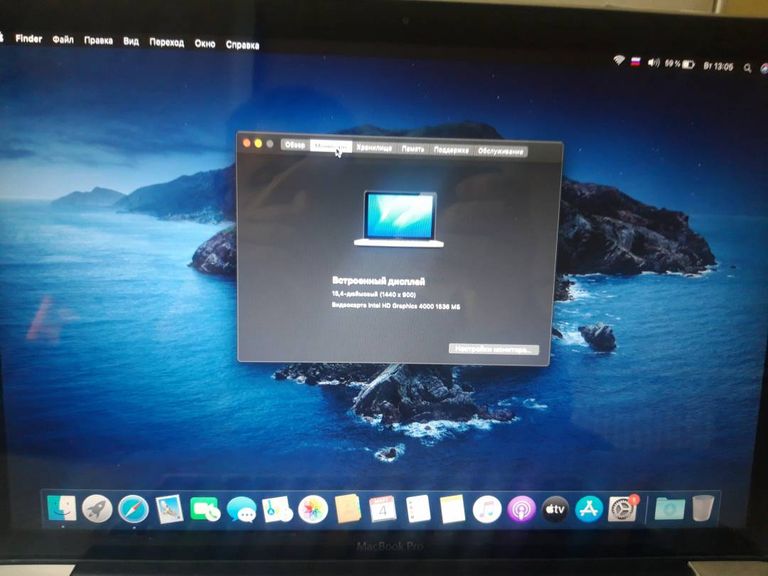Open Apple TV app in Dock
The image size is (768, 576).
point(555,509)
